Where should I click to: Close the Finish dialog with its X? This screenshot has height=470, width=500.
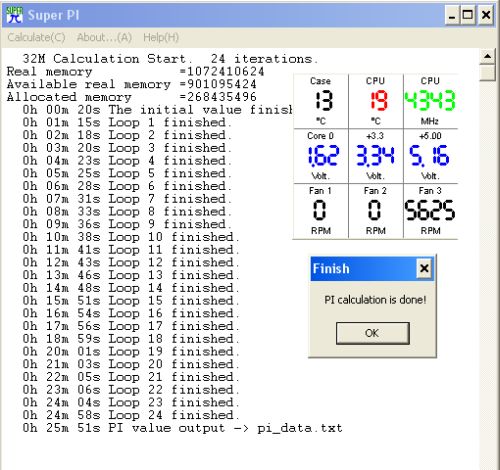(424, 268)
